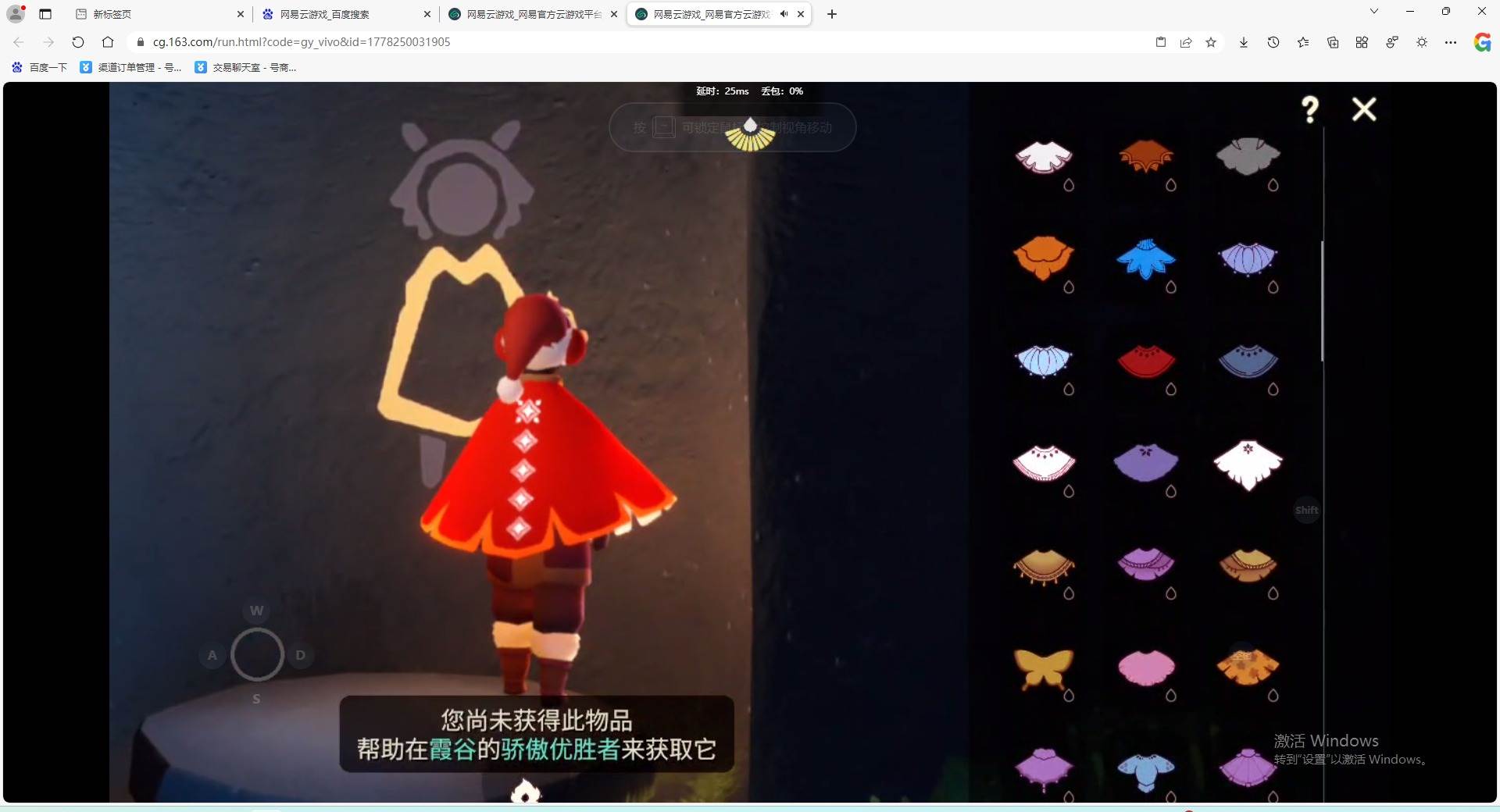The height and width of the screenshot is (812, 1500).
Task: Select the bright blue star-shaped cape
Action: pyautogui.click(x=1146, y=258)
